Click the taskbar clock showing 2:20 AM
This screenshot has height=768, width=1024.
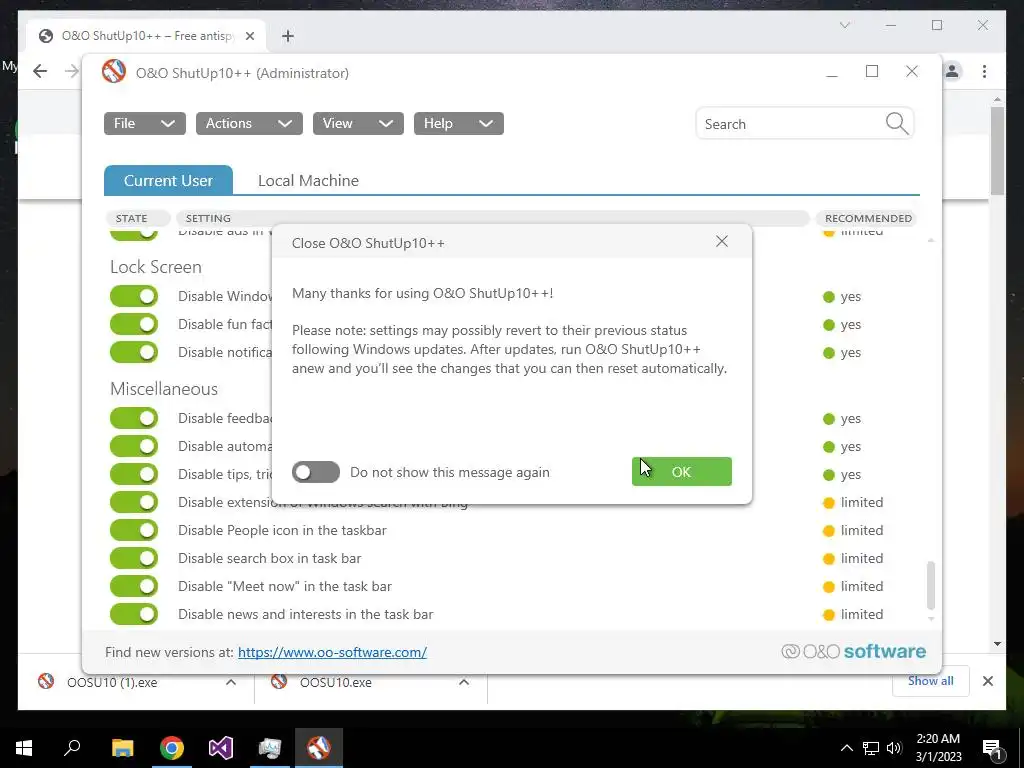[x=938, y=748]
